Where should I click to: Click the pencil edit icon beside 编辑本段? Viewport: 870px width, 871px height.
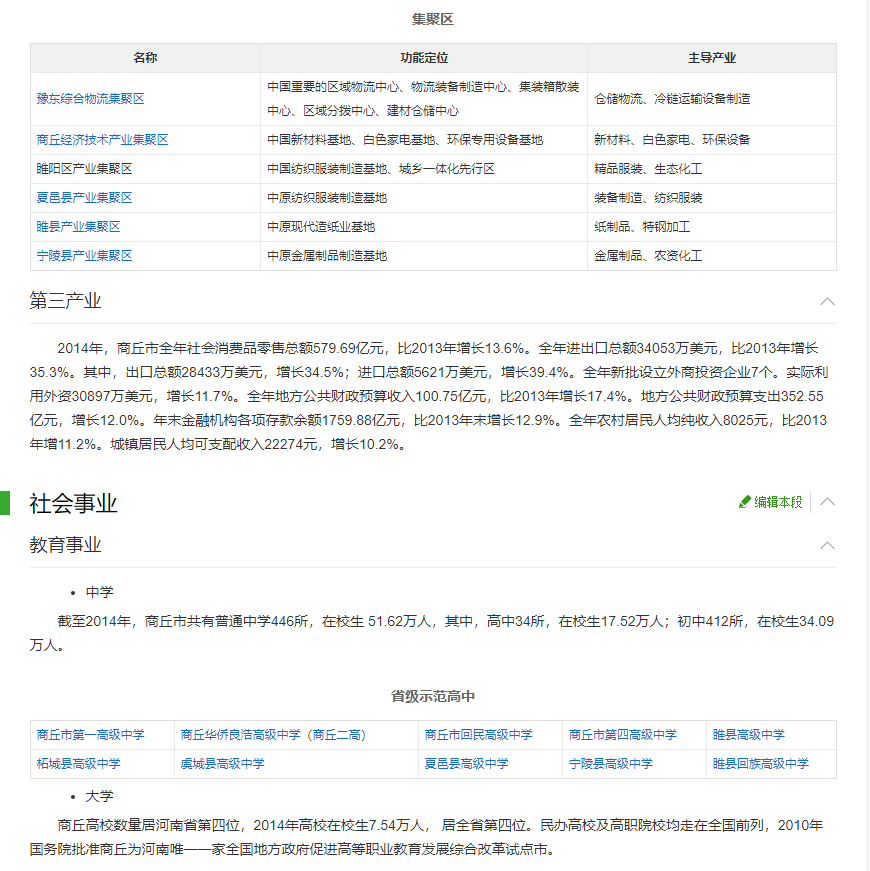pyautogui.click(x=745, y=502)
